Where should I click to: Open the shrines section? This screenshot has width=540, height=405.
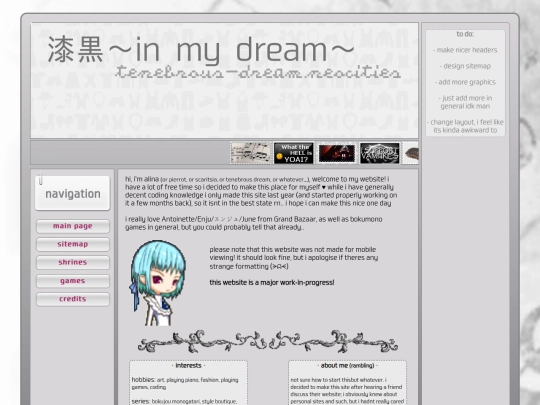(x=73, y=262)
